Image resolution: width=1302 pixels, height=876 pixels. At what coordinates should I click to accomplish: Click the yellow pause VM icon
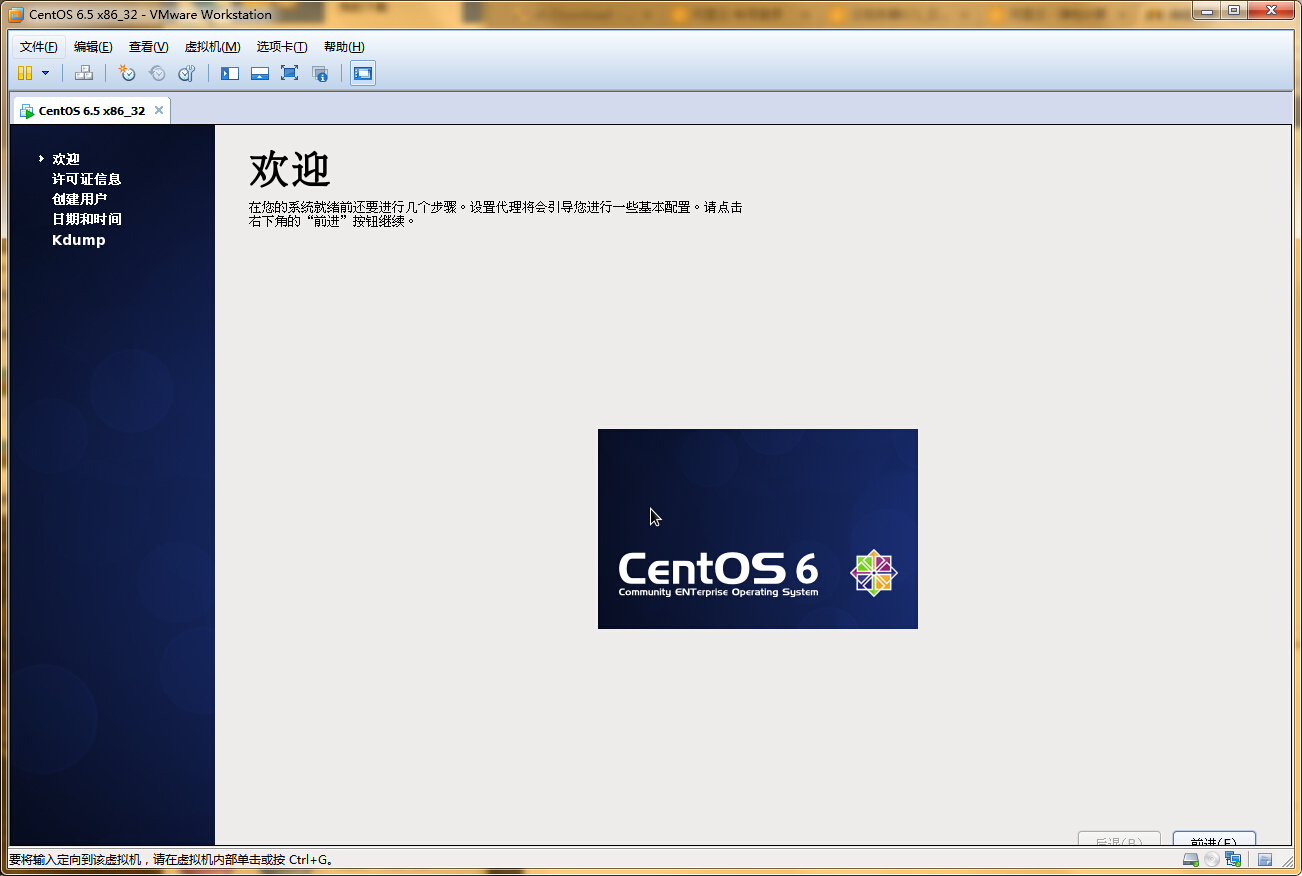(25, 73)
